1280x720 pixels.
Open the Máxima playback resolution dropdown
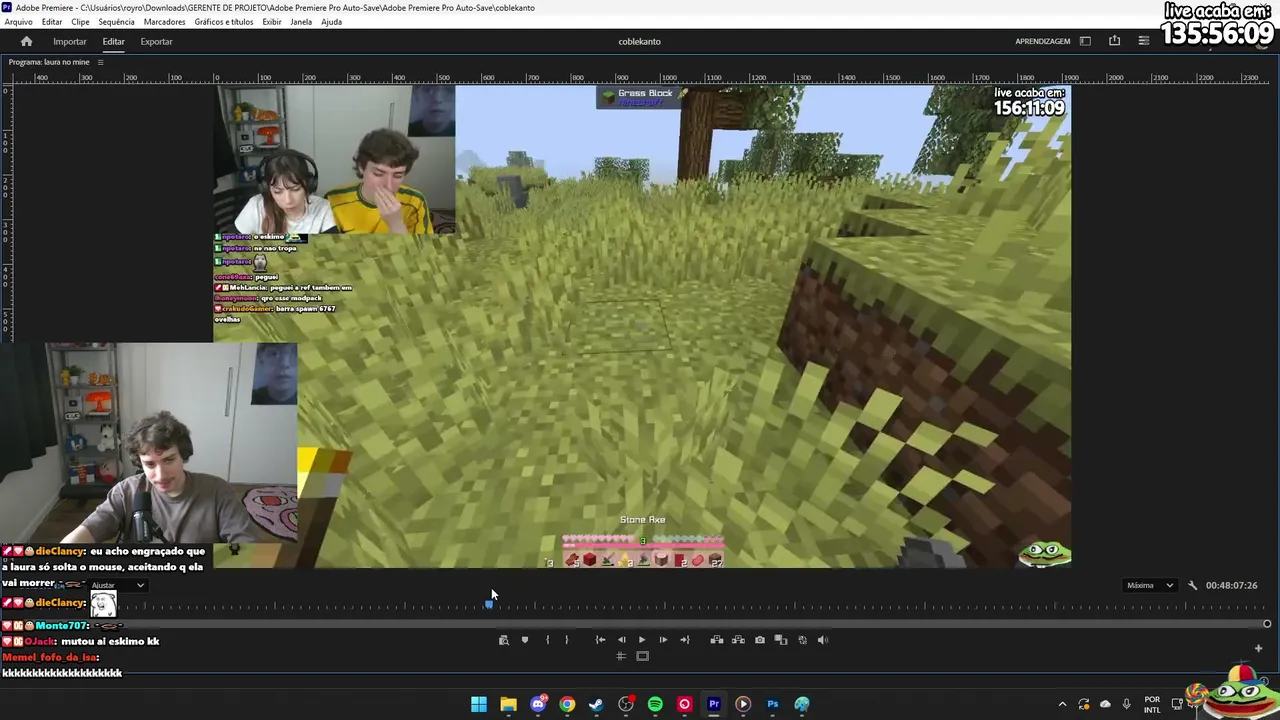pyautogui.click(x=1150, y=585)
